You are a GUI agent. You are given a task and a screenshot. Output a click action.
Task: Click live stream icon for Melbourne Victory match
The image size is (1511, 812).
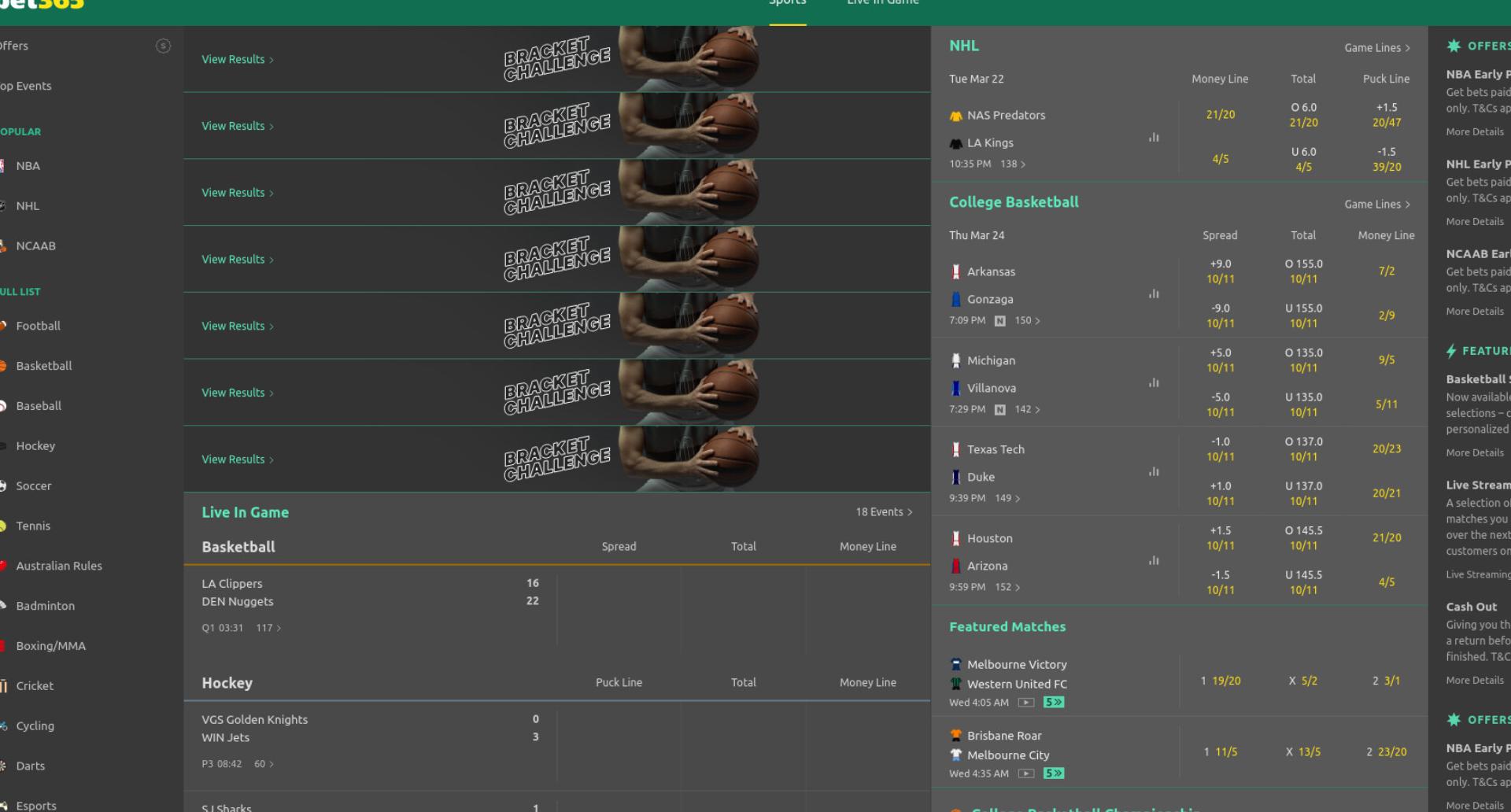click(x=1026, y=703)
